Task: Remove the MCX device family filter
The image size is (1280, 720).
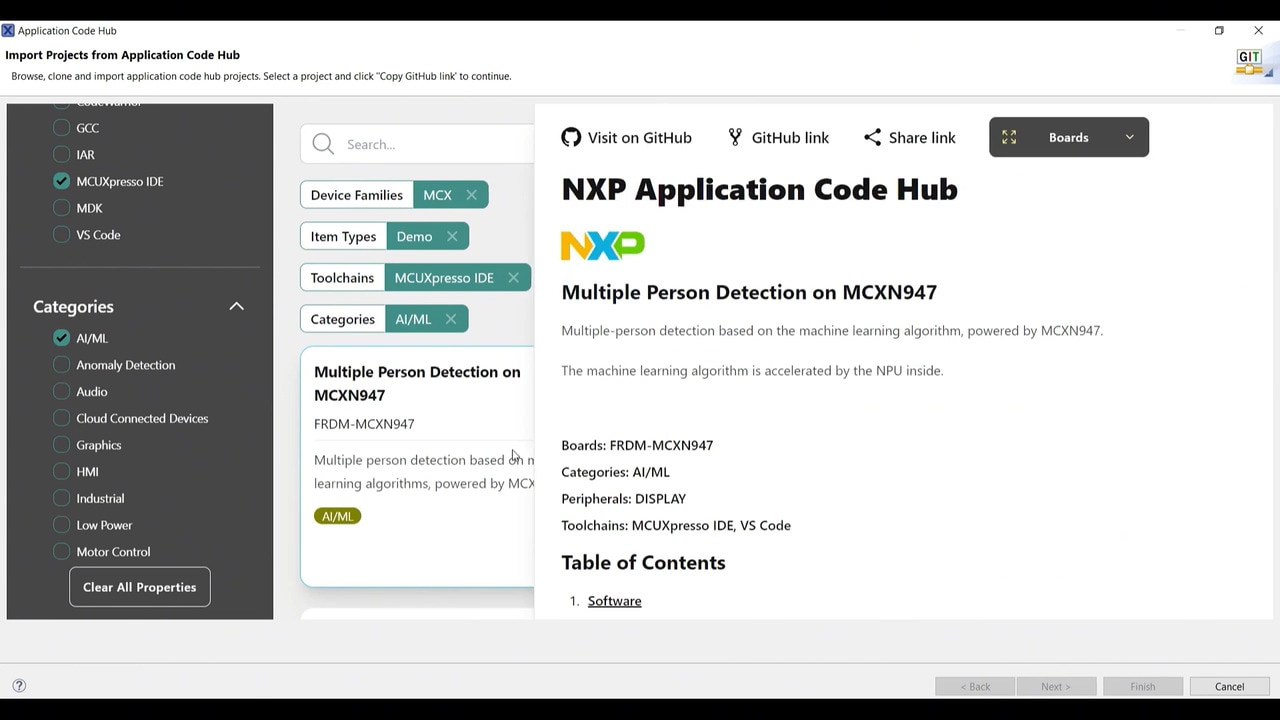Action: [x=471, y=195]
